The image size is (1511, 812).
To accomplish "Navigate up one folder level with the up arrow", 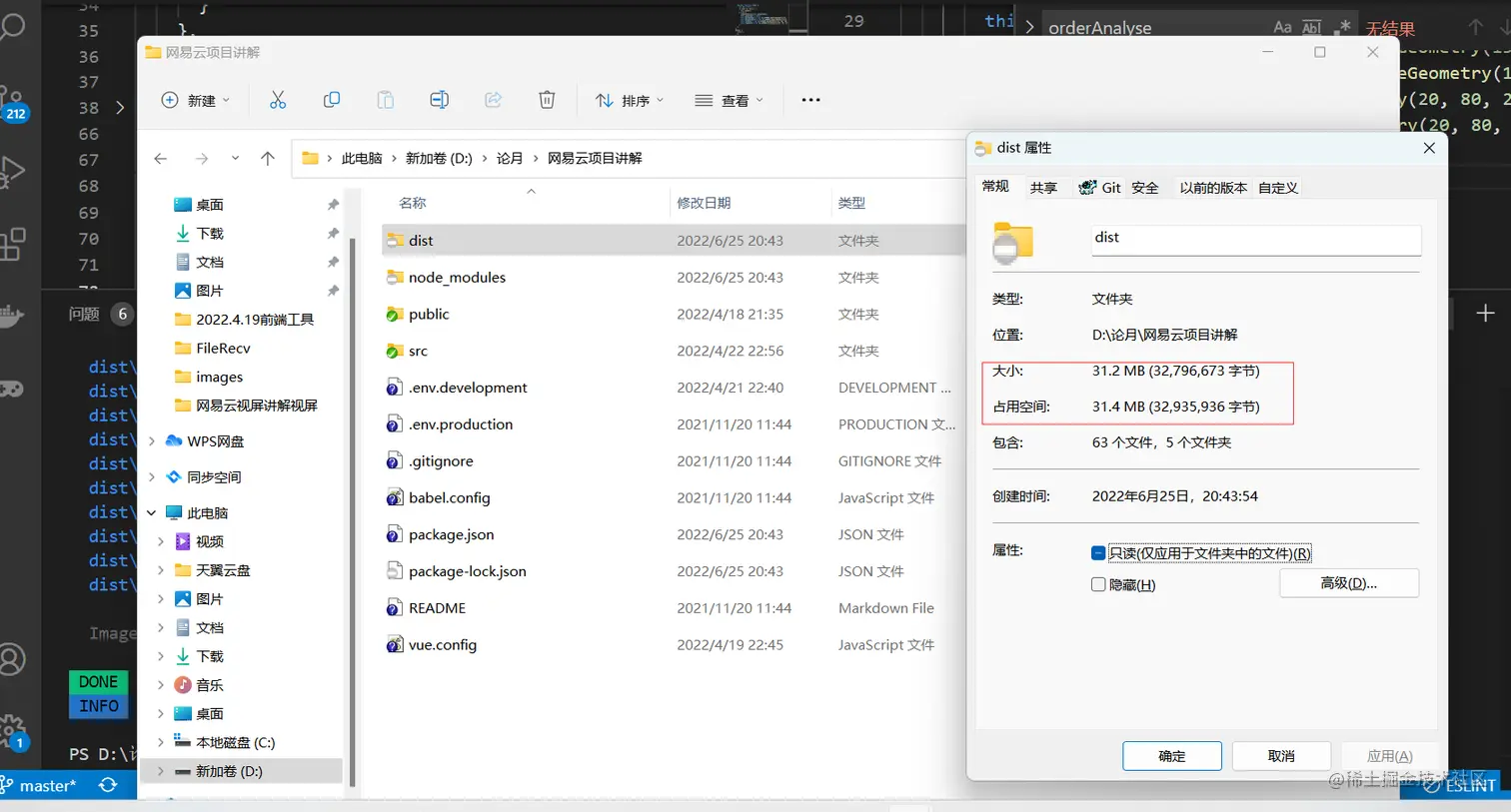I will [x=268, y=158].
